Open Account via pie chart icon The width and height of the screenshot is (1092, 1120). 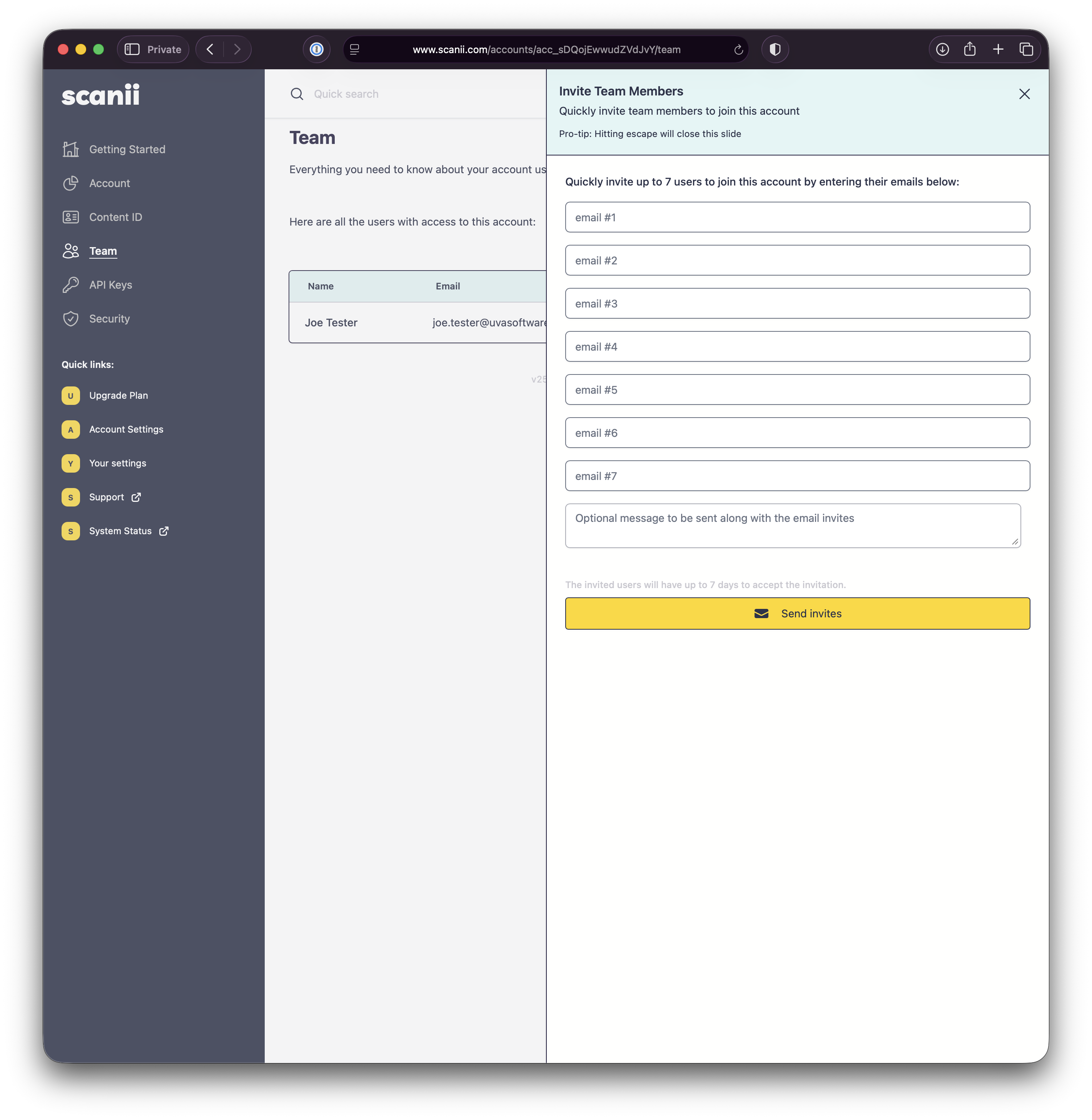(70, 183)
